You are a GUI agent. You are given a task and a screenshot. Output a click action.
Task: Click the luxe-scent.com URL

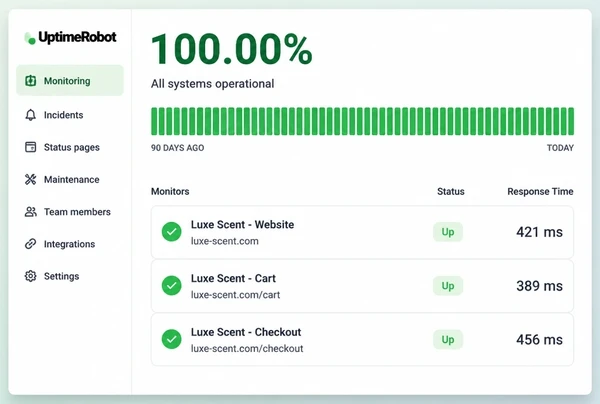(x=225, y=241)
